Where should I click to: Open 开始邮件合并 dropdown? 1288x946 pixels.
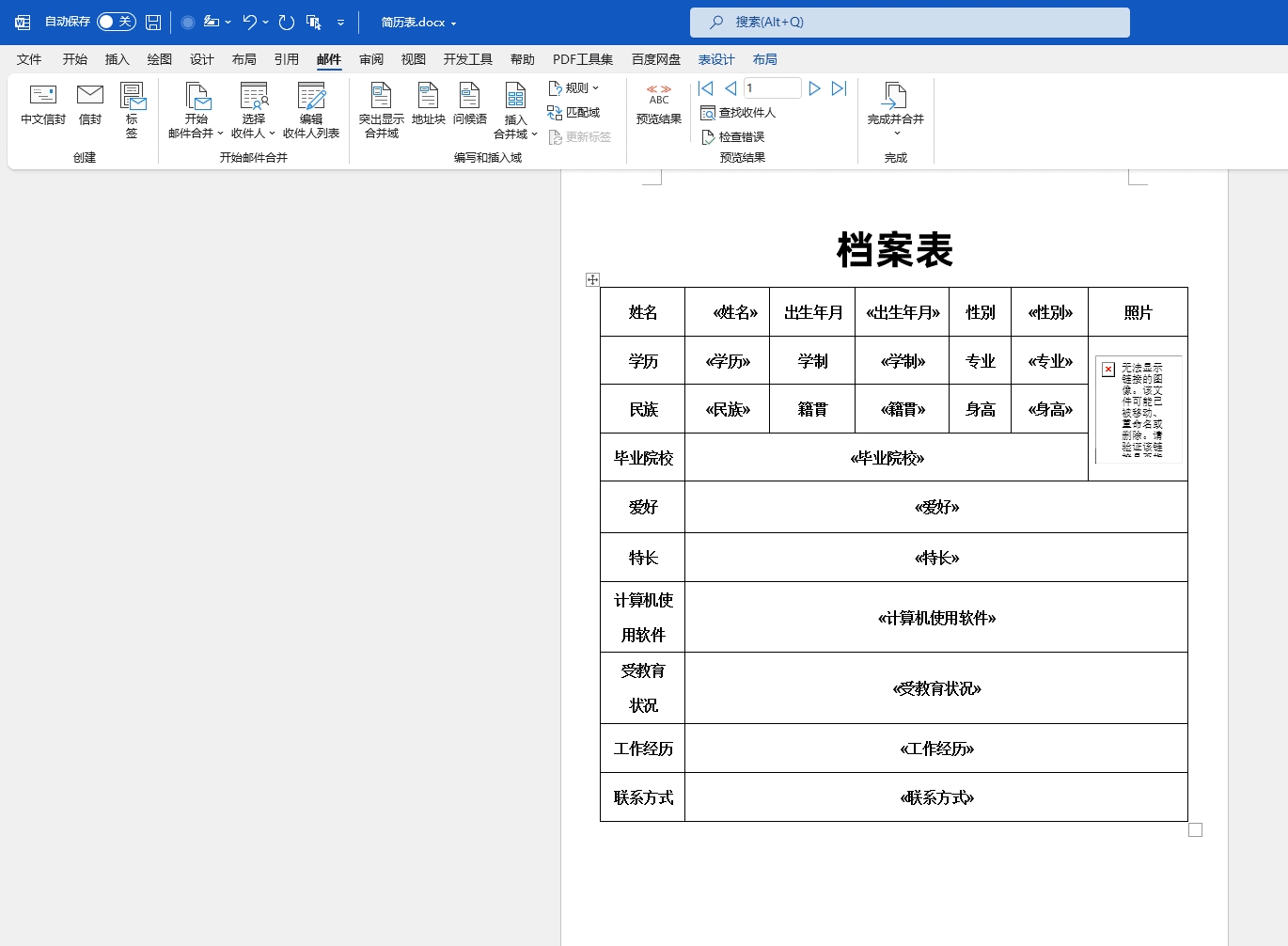pos(196,111)
